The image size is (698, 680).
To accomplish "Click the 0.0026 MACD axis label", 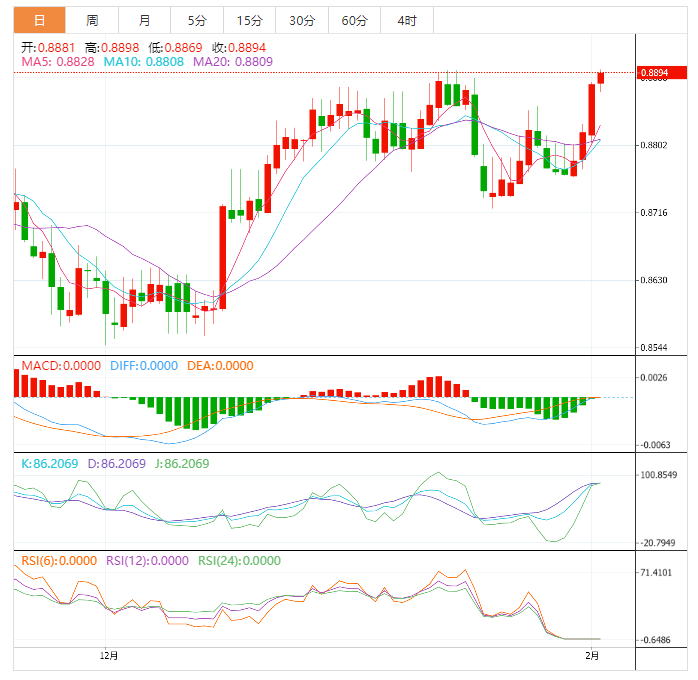I will coord(653,378).
